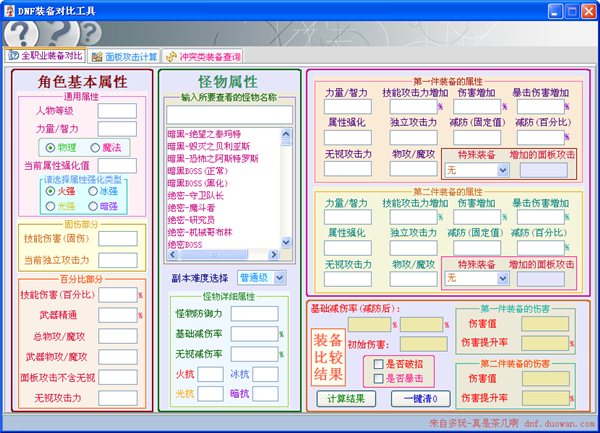Click the 初始伤害 result field
This screenshot has height=433, width=600.
coord(424,344)
